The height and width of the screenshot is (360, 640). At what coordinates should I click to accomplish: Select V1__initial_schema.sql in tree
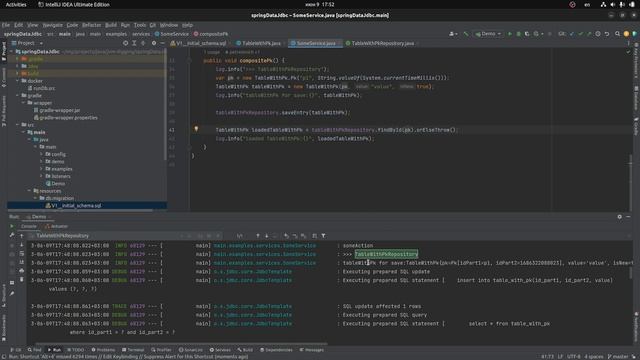(73, 206)
